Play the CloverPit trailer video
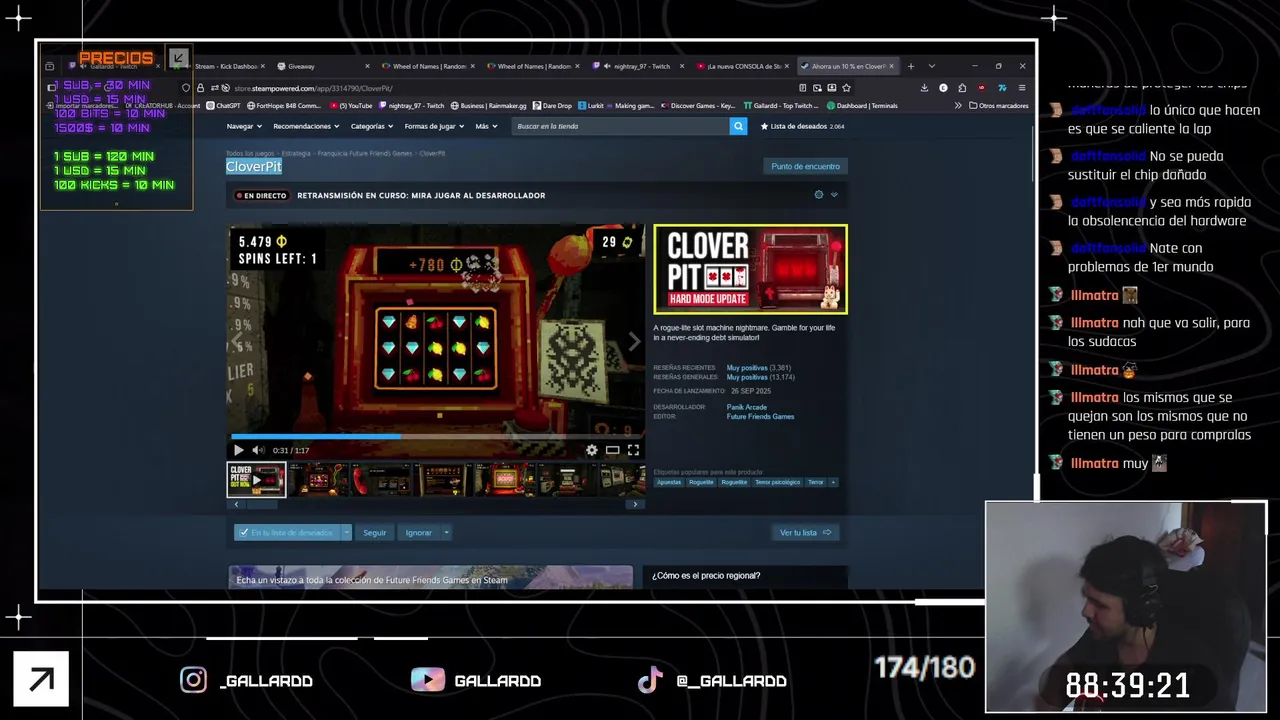Screen dimensions: 1280x720 238,450
